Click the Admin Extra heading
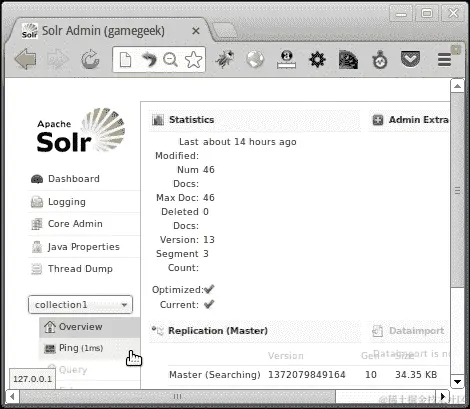Image resolution: width=470 pixels, height=409 pixels. (419, 120)
